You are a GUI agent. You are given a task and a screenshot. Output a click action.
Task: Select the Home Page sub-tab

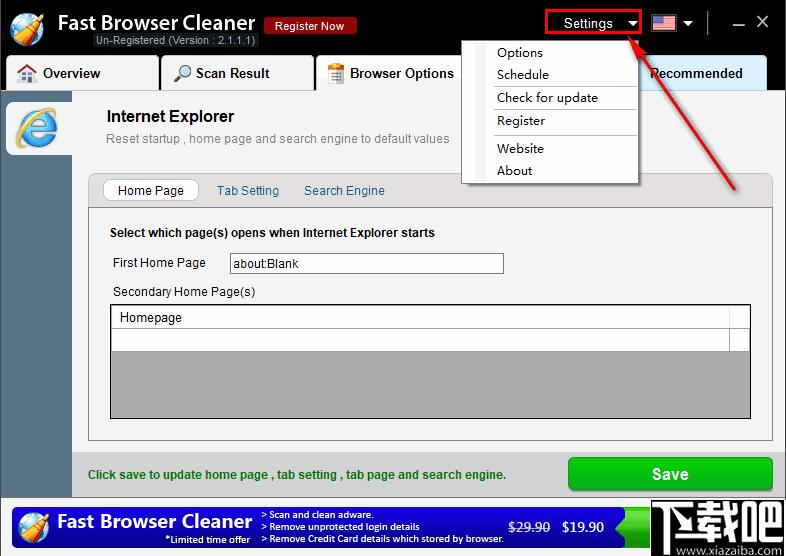(x=151, y=191)
